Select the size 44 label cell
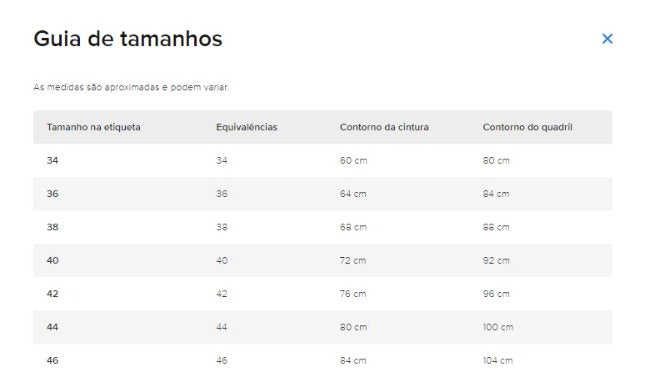 coord(52,327)
